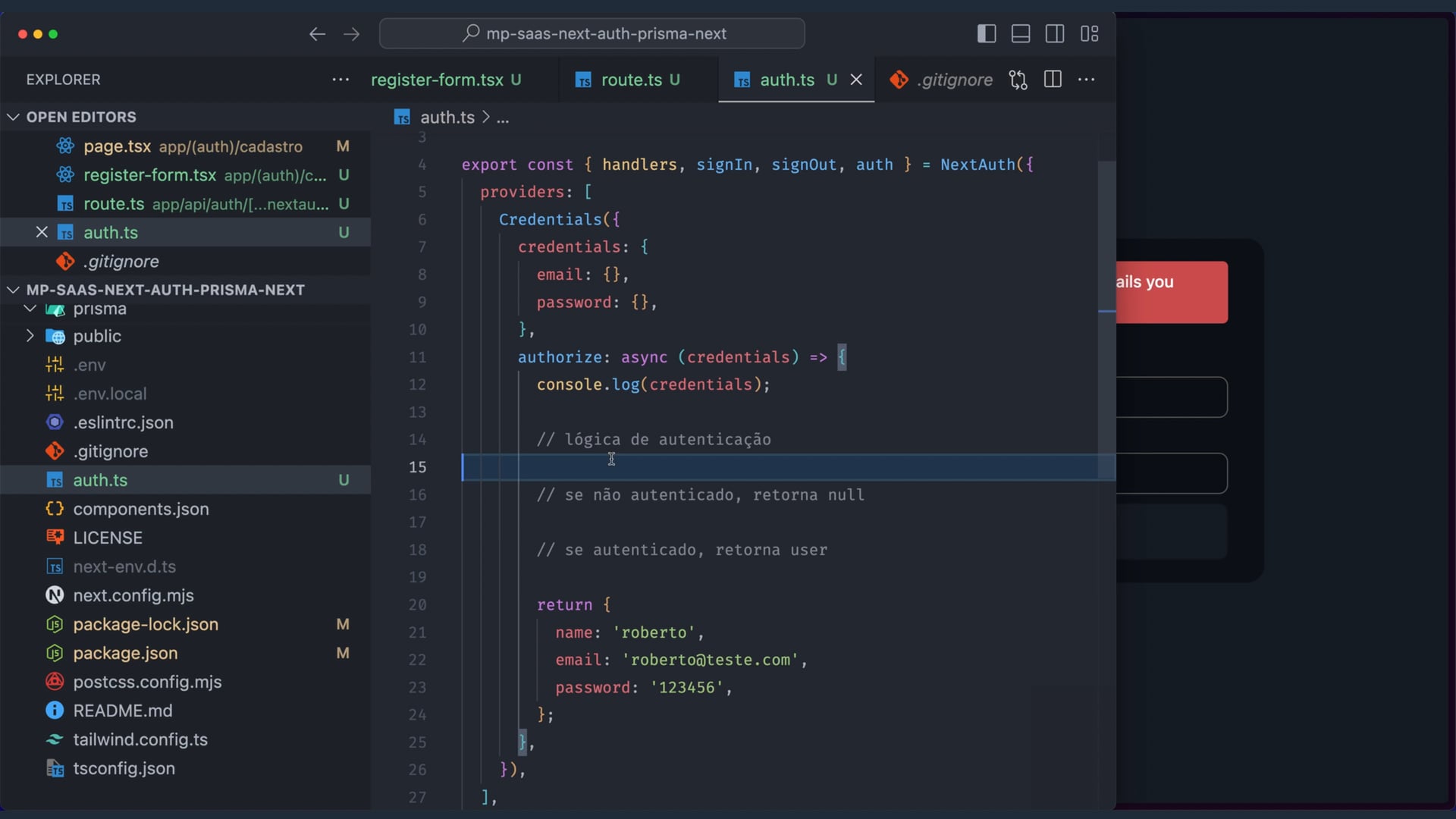Click the go back arrow
This screenshot has height=819, width=1456.
point(317,33)
